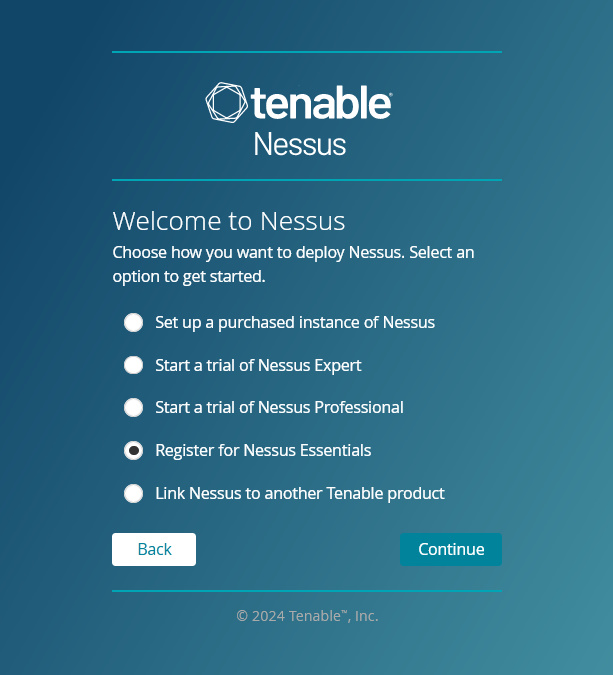Click the 'Nessus' product name under logo
The image size is (613, 675).
click(x=300, y=144)
